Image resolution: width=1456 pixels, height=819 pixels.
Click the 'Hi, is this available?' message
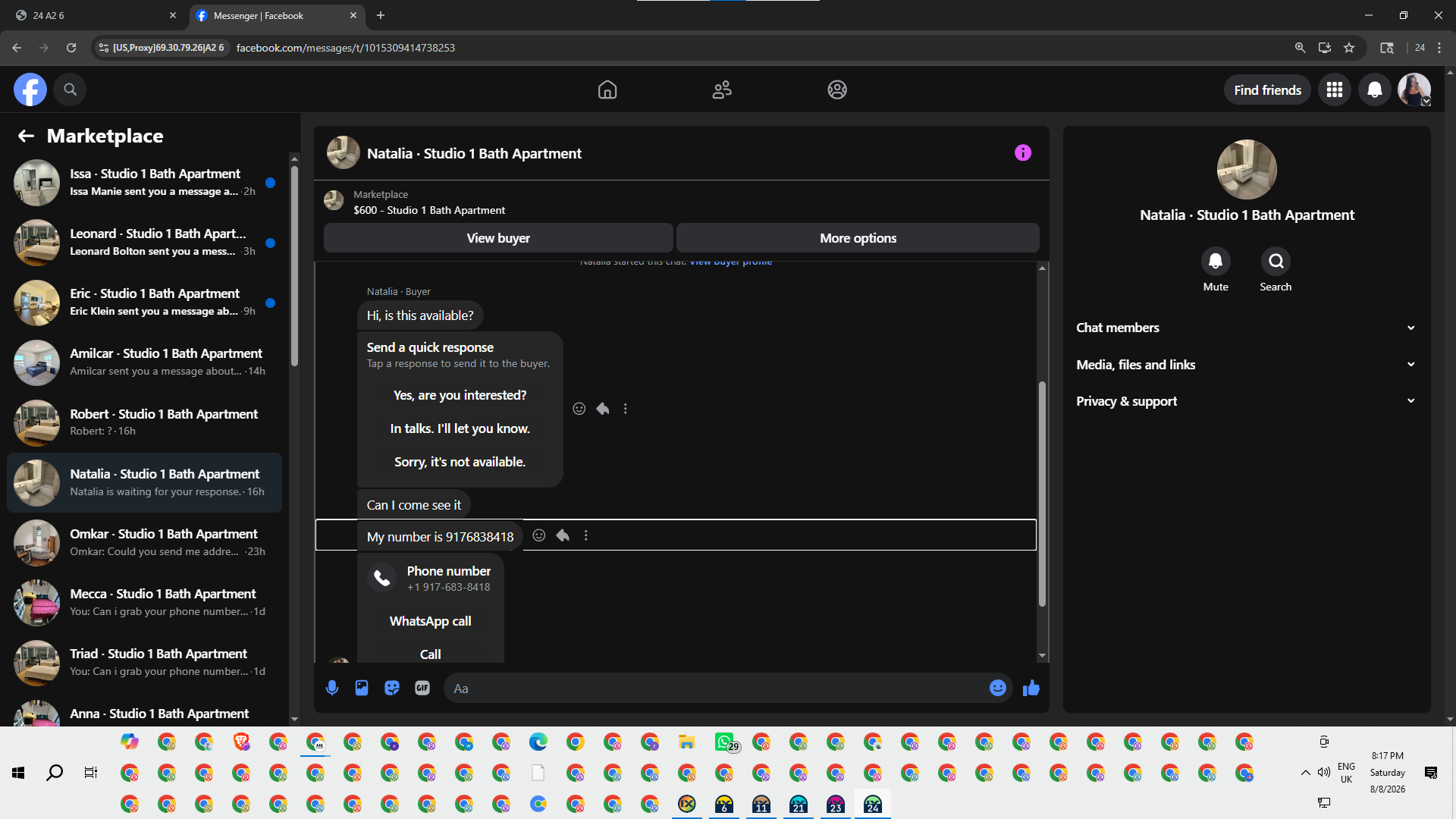(420, 315)
